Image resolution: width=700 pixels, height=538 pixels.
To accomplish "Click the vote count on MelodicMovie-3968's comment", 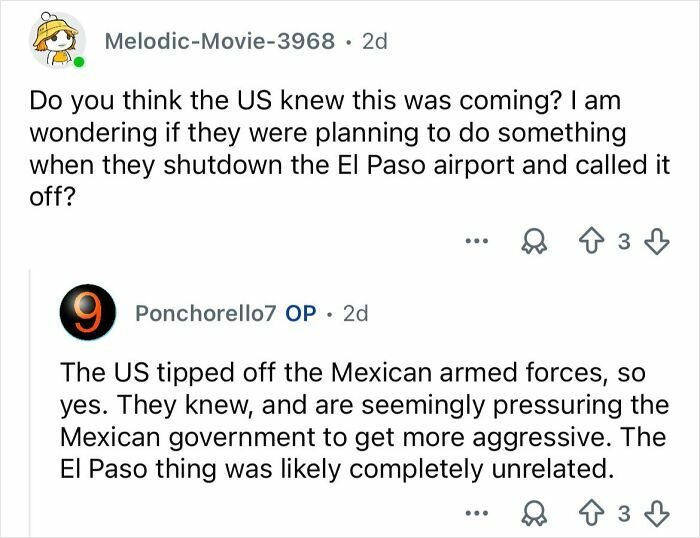I will point(624,241).
